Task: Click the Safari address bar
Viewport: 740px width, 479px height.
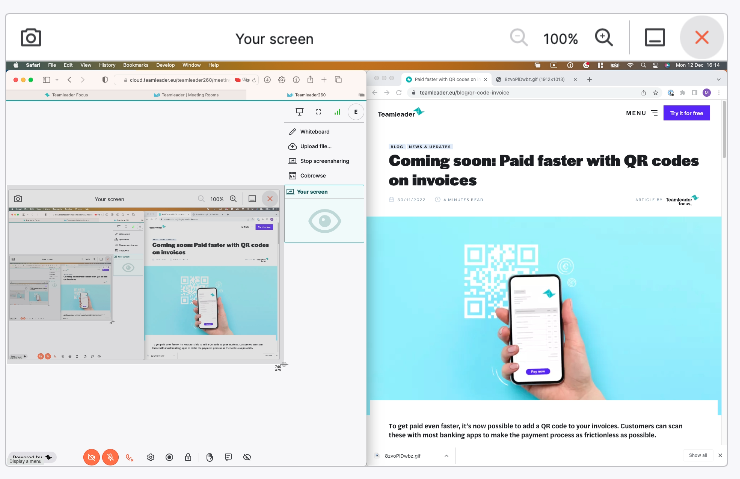Action: [186, 80]
